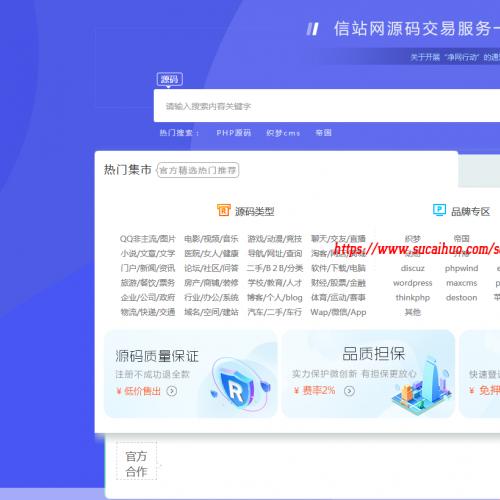This screenshot has width=500, height=500.
Task: Open category 门户/新闻/资讯
Action: point(148,268)
